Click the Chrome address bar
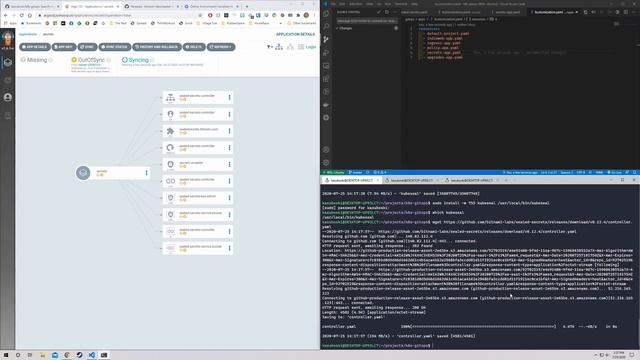 click(x=118, y=15)
